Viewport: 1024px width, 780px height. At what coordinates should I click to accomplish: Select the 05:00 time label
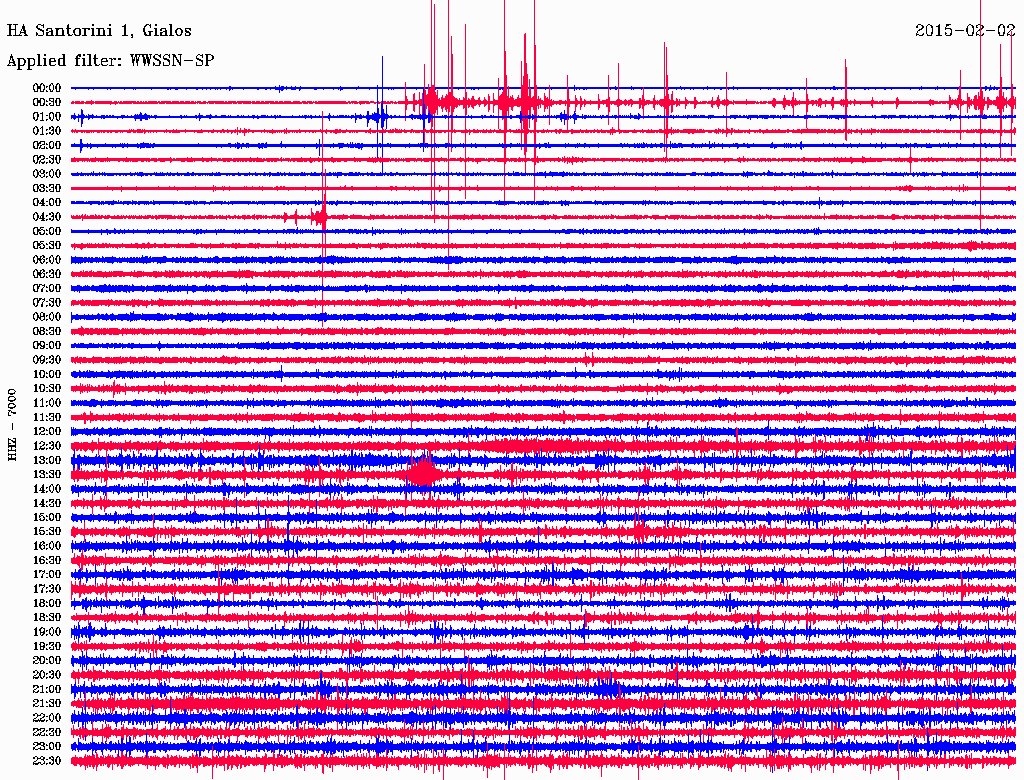[x=47, y=231]
